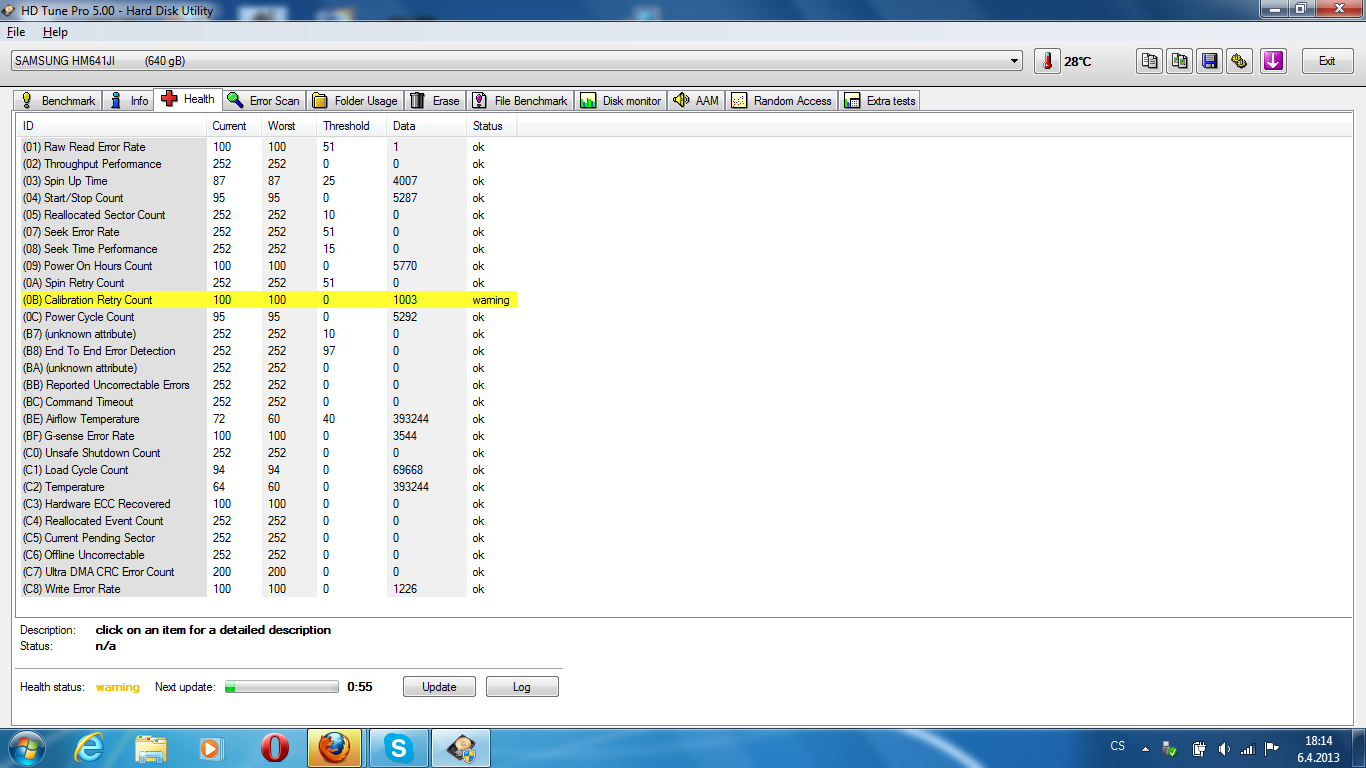Screen dimensions: 1366x768
Task: Select the "(C1) Load Cycle Count" row
Action: pyautogui.click(x=267, y=470)
